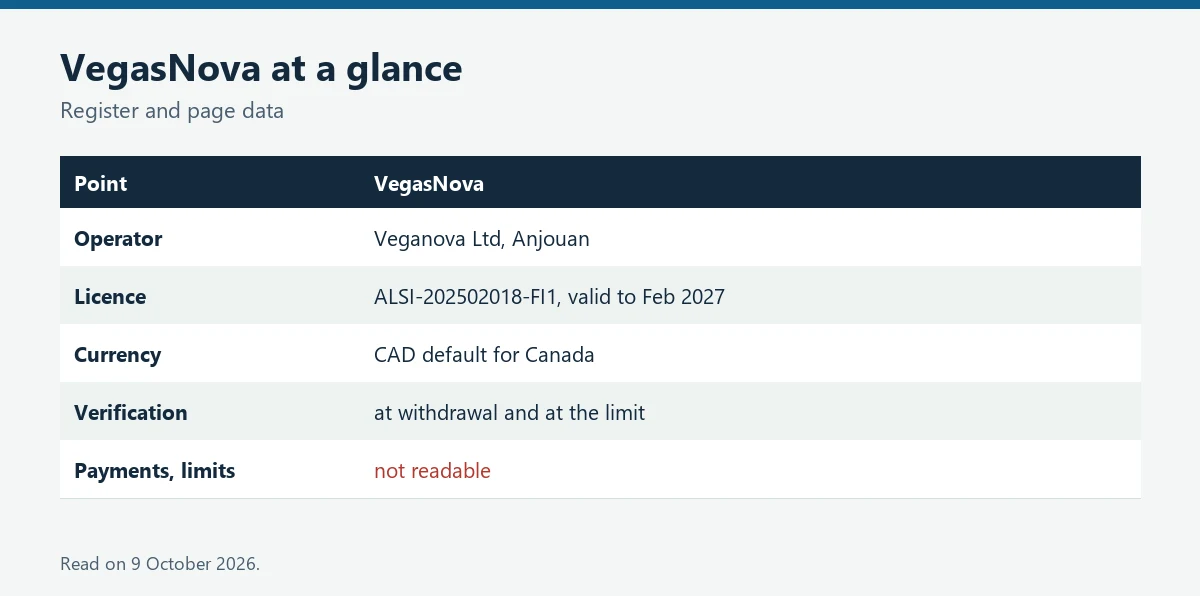Click the blue bar at page top
The image size is (1200, 596).
tap(600, 4)
